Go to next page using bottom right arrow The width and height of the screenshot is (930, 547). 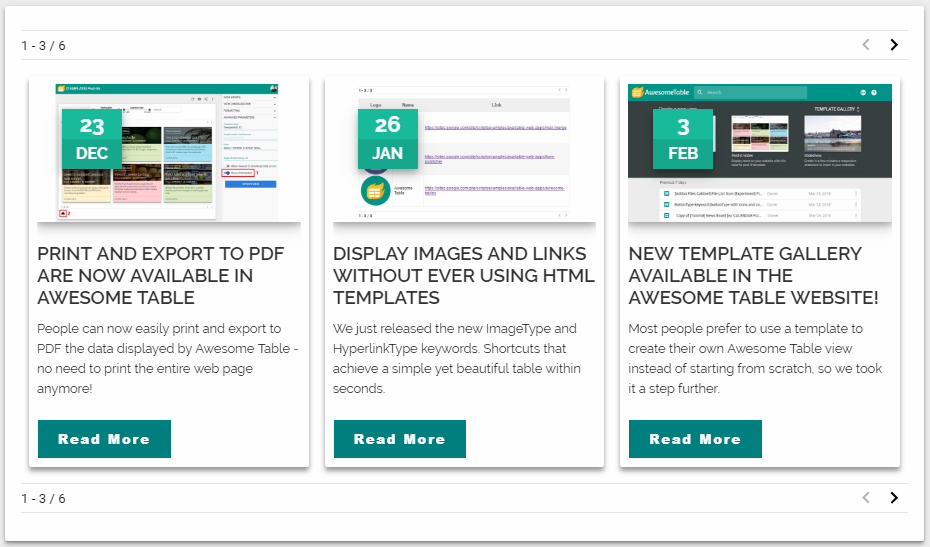(x=894, y=498)
